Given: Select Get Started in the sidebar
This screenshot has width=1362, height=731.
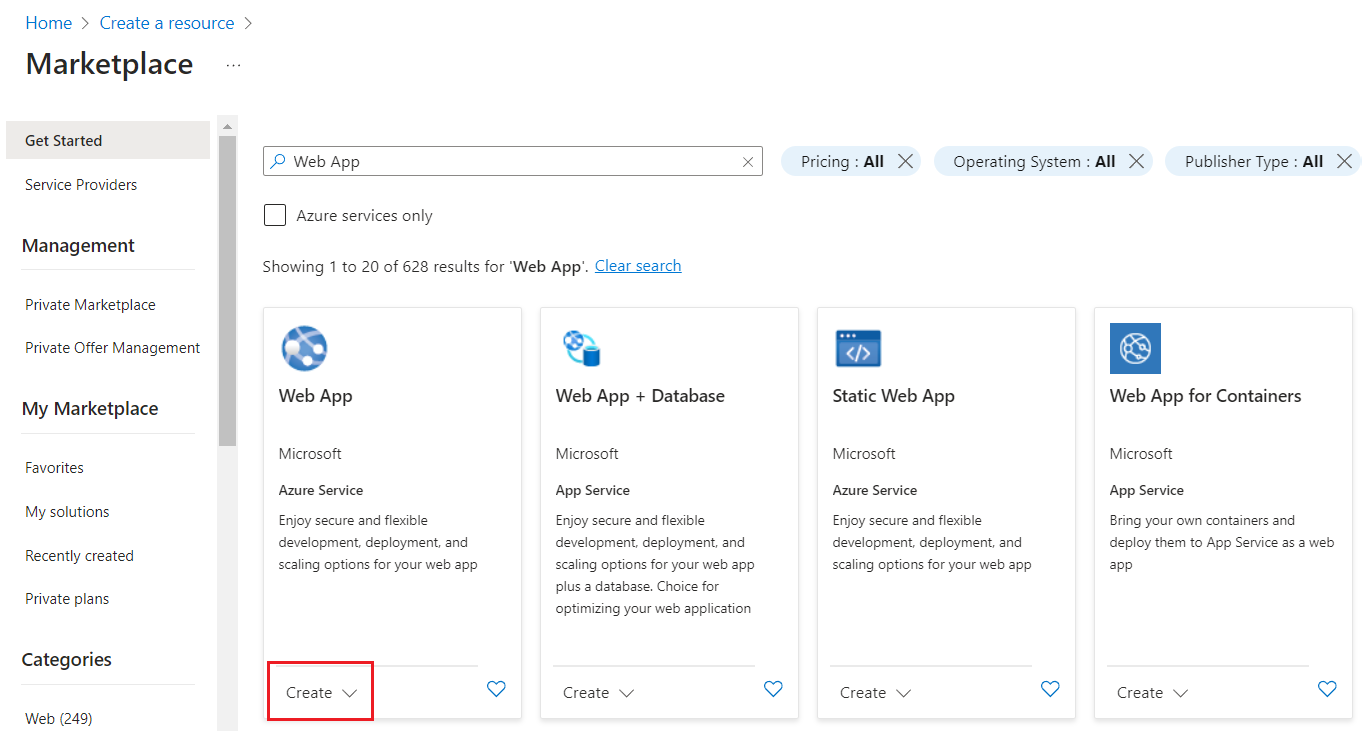Looking at the screenshot, I should (x=108, y=140).
